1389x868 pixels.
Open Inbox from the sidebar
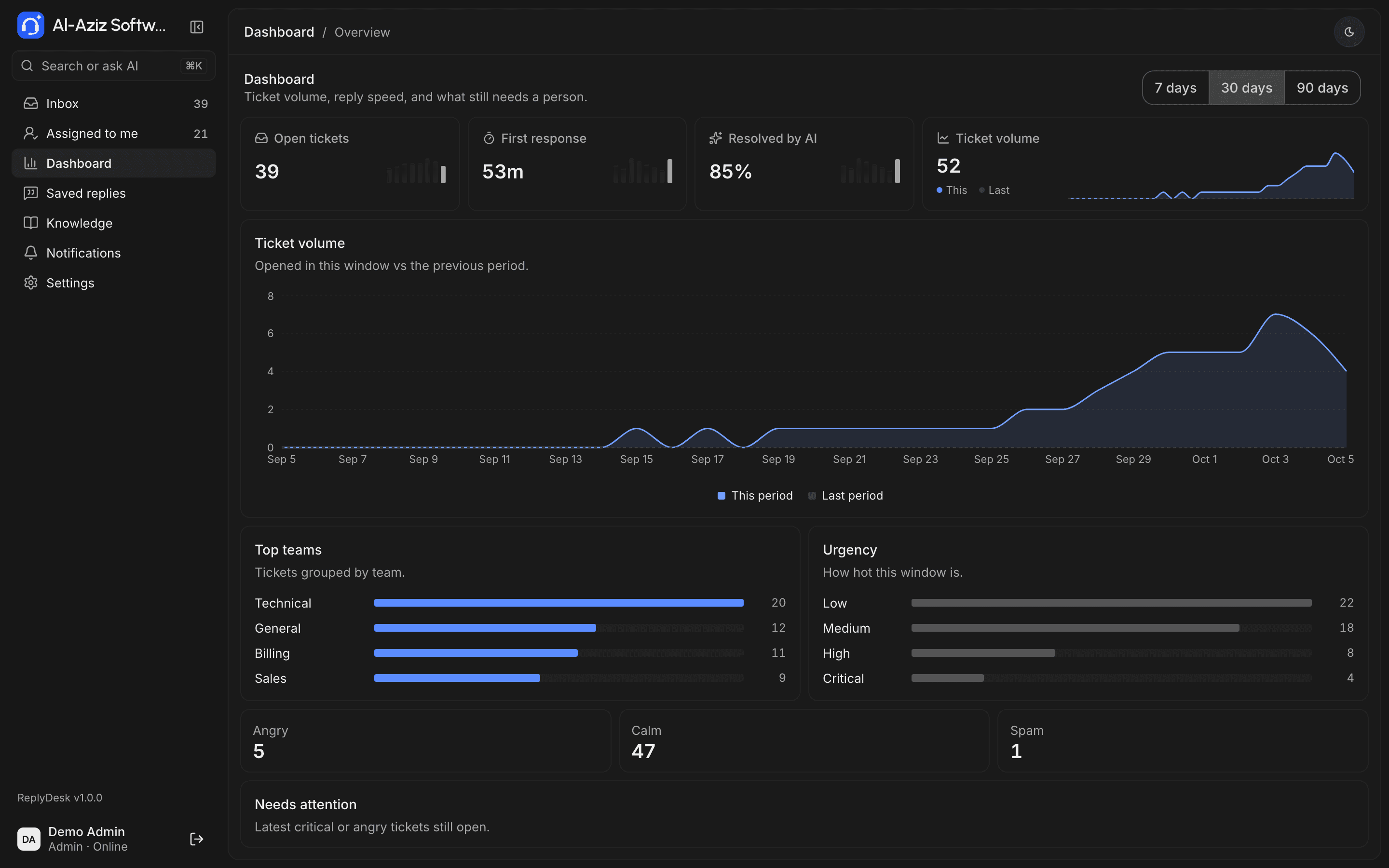pos(114,103)
